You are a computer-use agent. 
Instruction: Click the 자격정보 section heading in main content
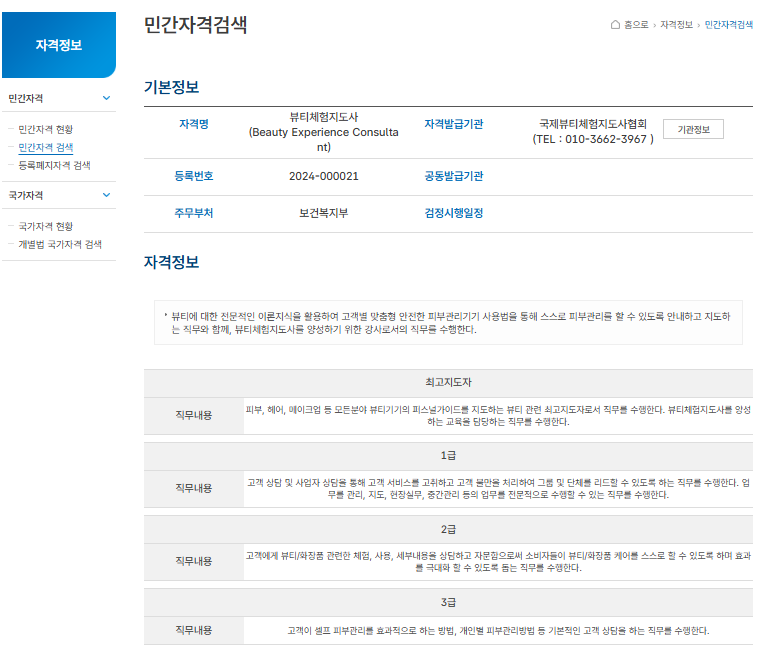pyautogui.click(x=171, y=262)
